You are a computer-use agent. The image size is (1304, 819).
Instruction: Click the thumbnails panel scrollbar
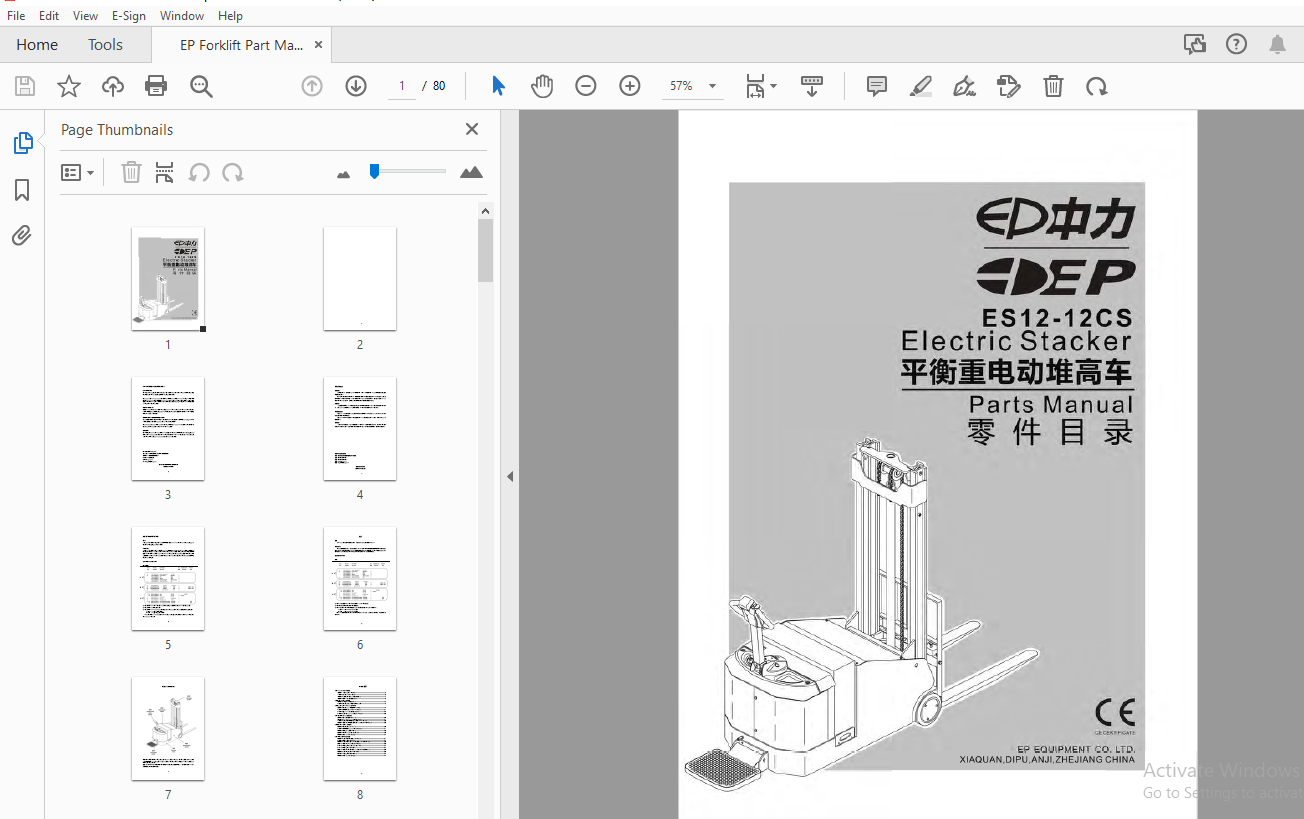[486, 250]
